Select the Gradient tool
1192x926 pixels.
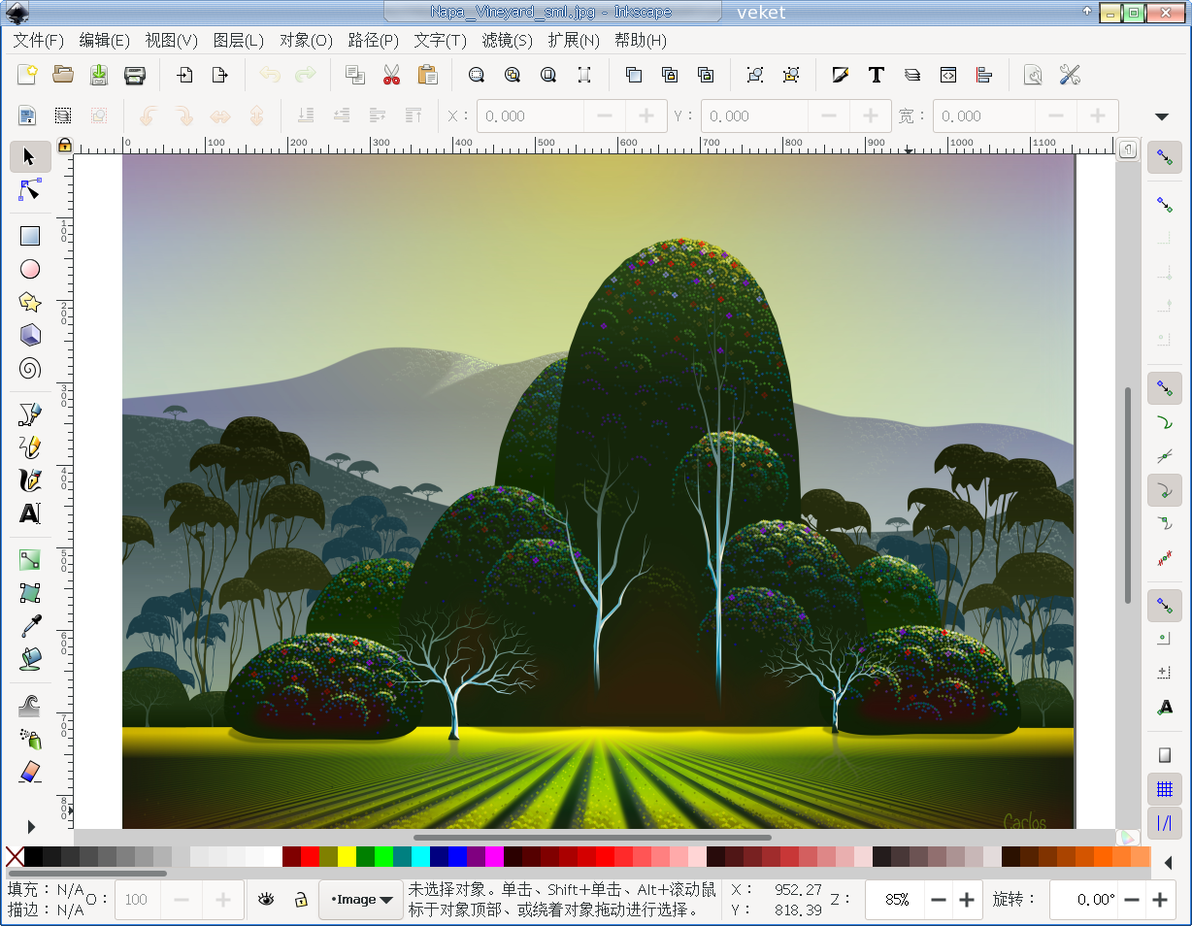click(x=30, y=560)
